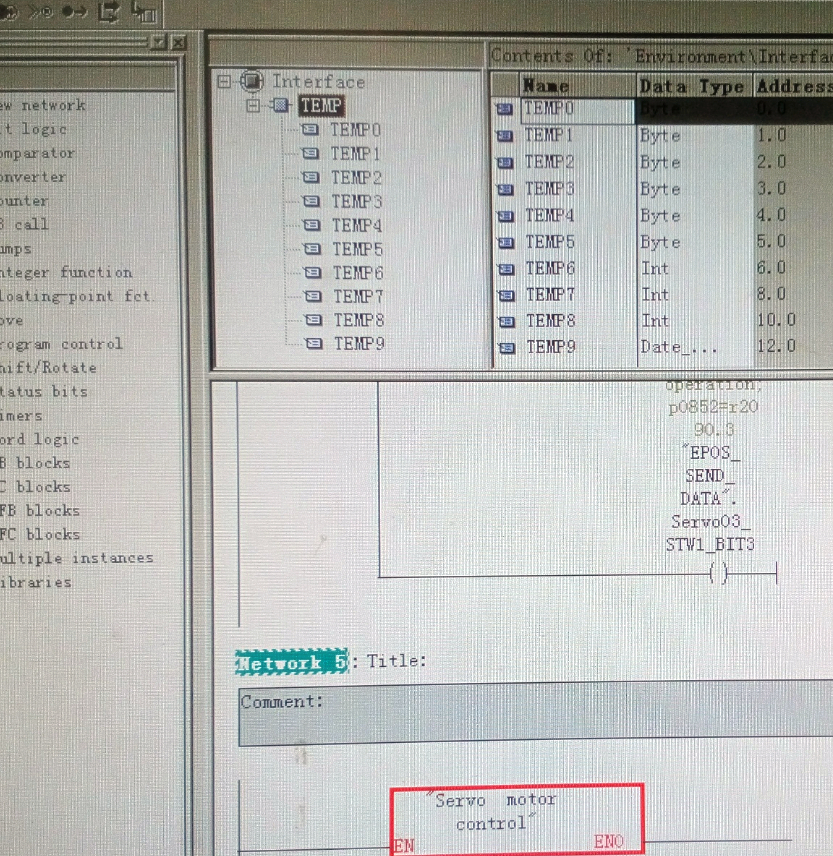833x856 pixels.
Task: Click TEMP3 name cell in table
Action: tap(578, 189)
